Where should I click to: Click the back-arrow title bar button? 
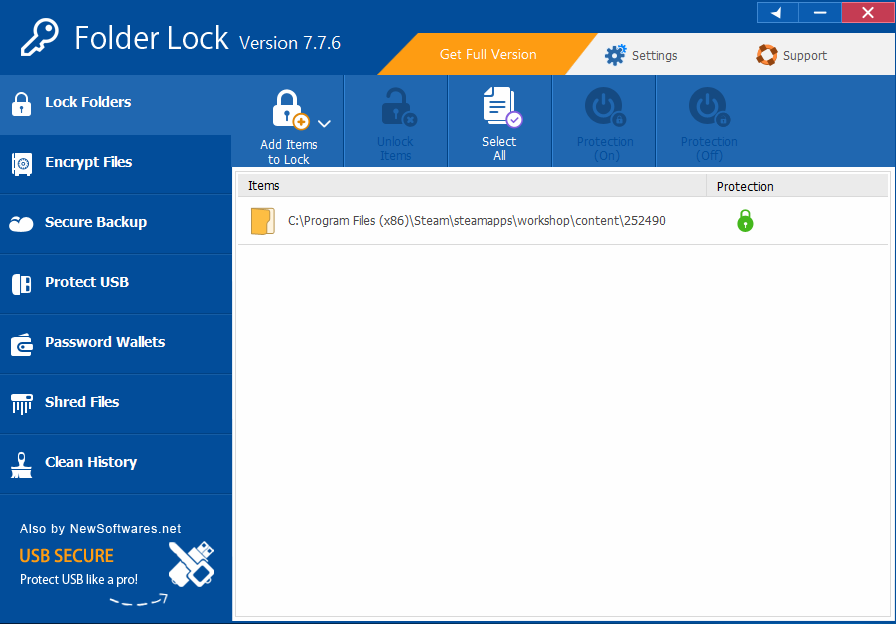pos(777,12)
